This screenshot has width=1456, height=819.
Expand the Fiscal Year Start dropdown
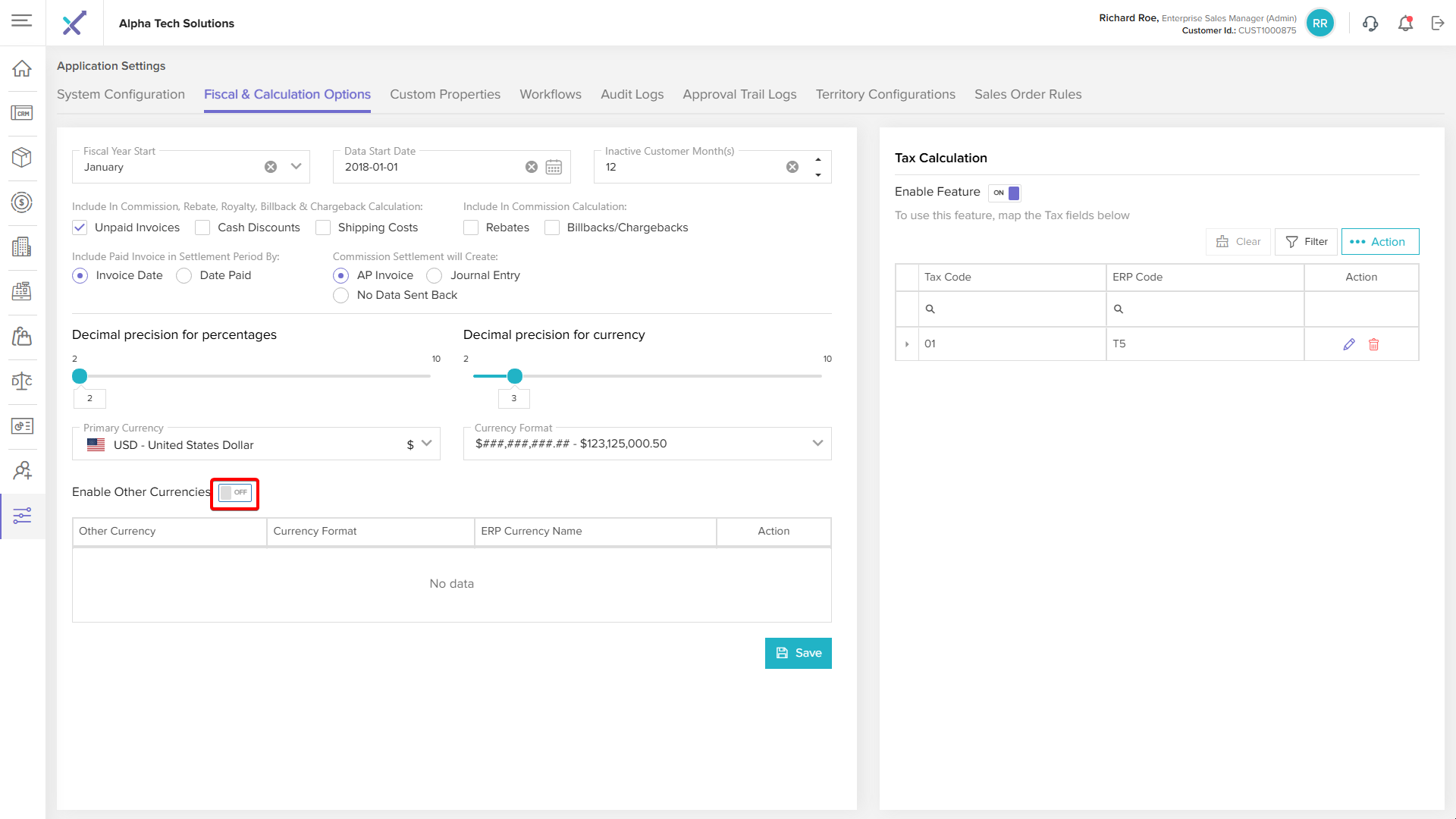click(x=297, y=167)
